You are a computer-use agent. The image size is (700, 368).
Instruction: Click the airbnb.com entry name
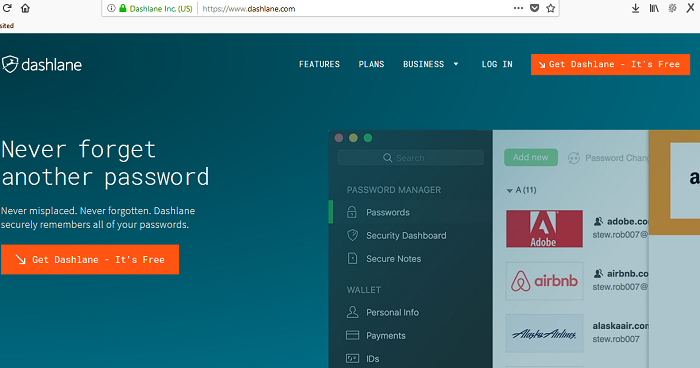(627, 273)
